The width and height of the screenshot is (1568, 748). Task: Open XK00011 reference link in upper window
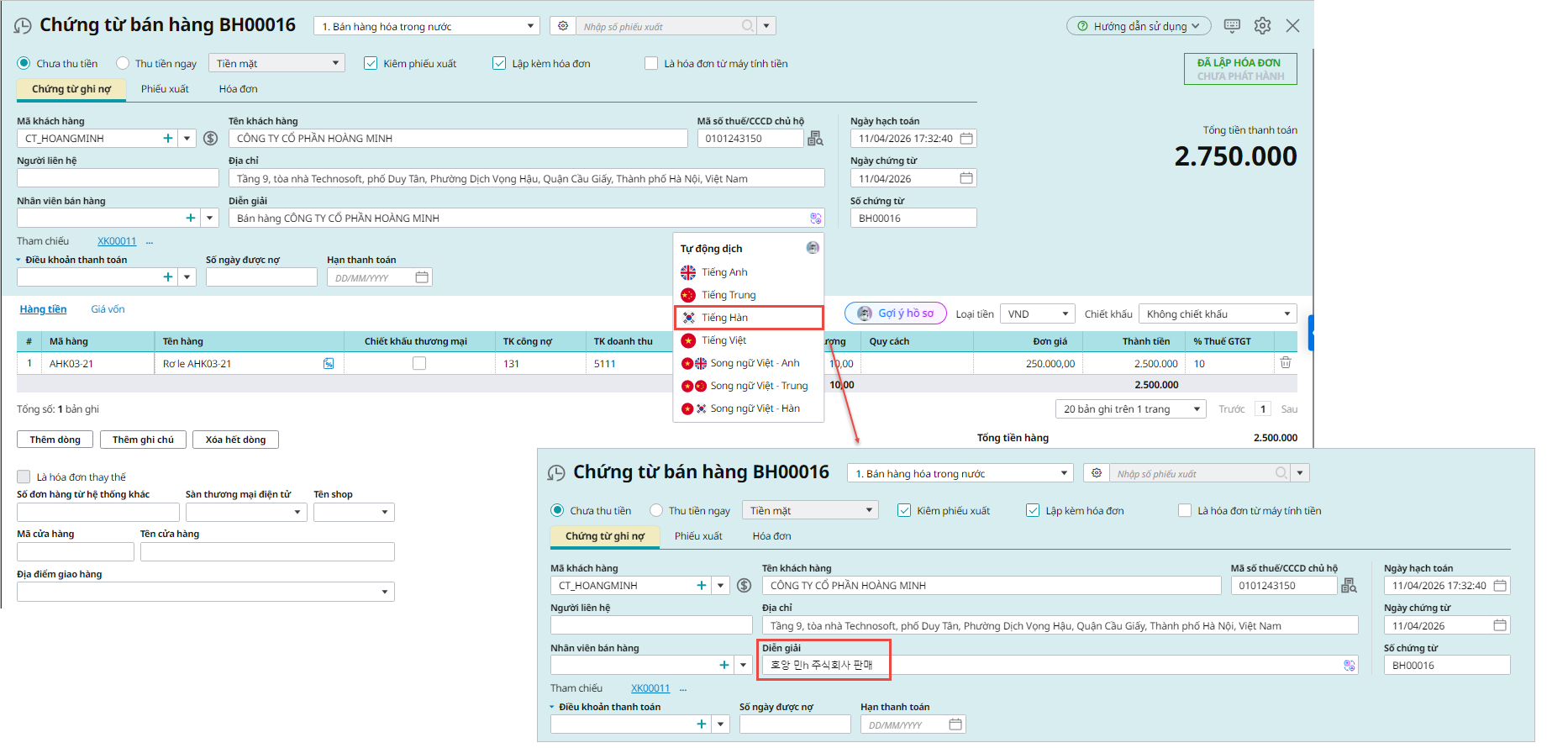(117, 241)
